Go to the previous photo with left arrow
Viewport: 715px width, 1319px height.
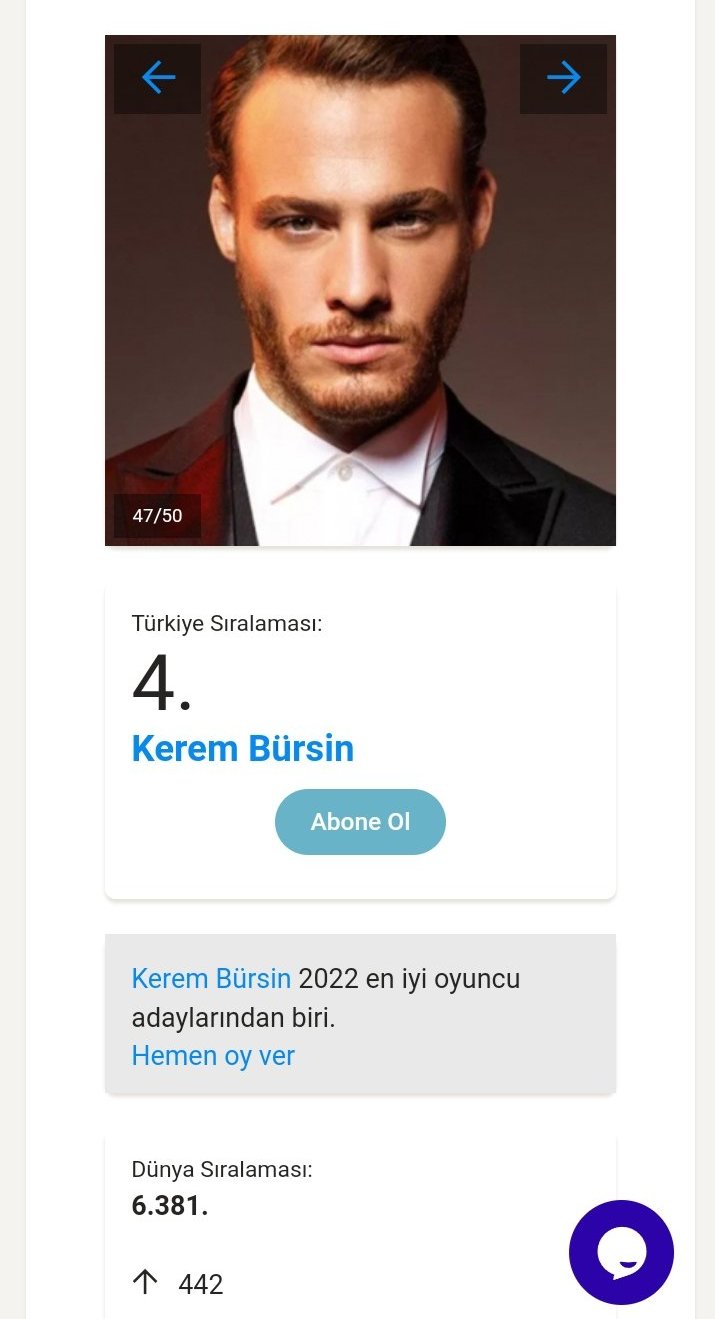(157, 78)
